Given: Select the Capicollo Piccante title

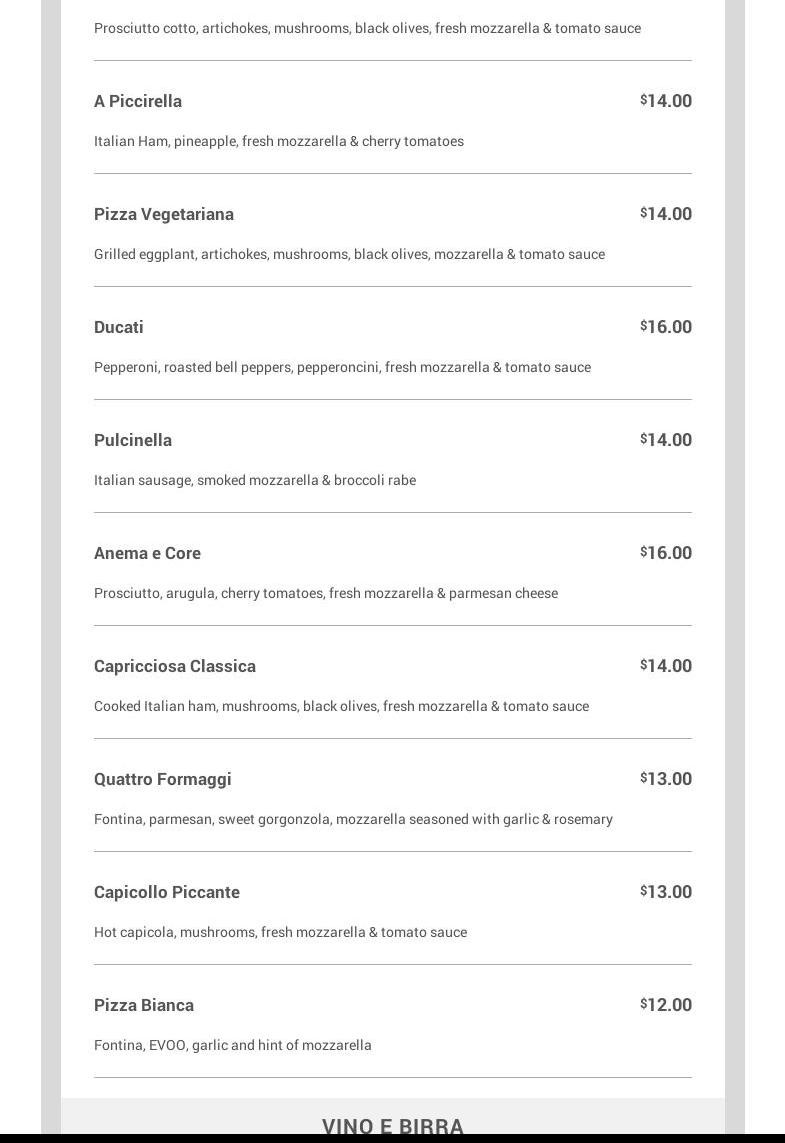Looking at the screenshot, I should [x=167, y=892].
